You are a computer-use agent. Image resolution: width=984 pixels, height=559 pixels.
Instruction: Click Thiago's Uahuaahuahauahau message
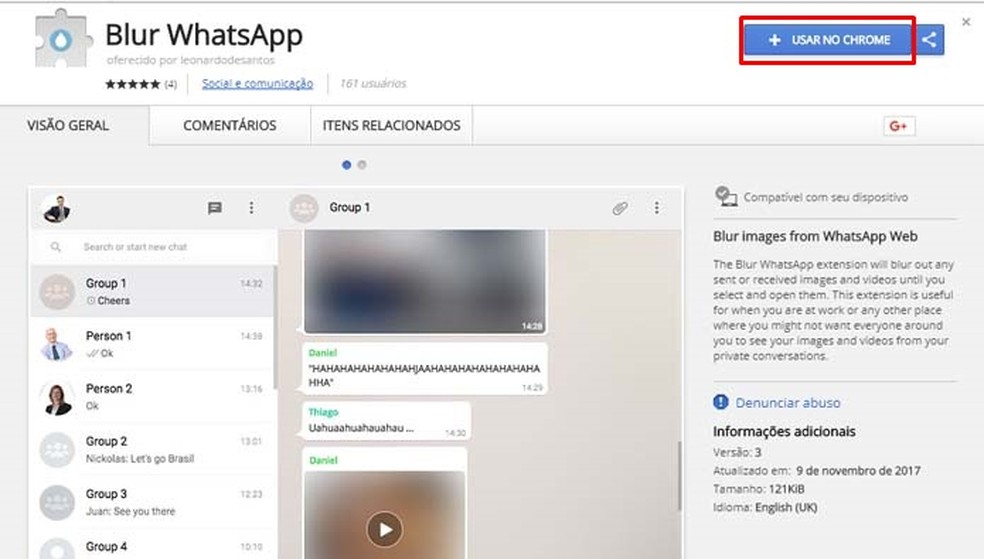386,421
